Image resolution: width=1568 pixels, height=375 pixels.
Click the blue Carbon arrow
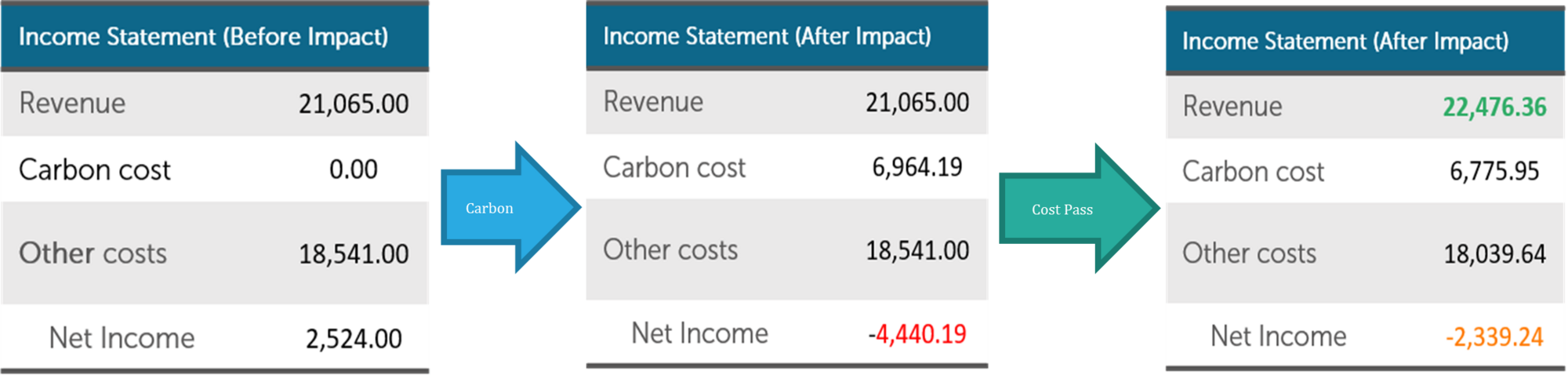tap(510, 208)
